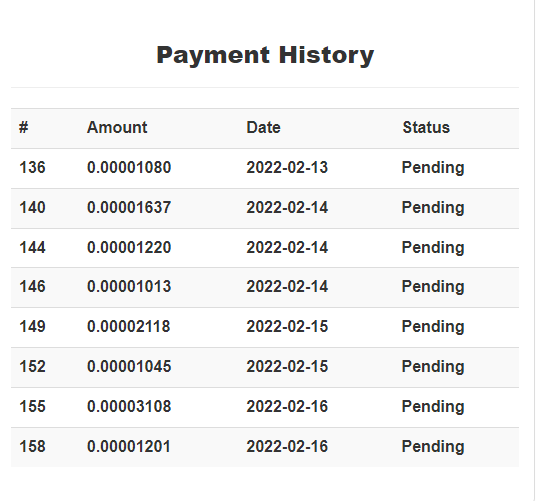Click date 2022-02-13 in row 136
Image resolution: width=558 pixels, height=501 pixels.
(x=287, y=167)
